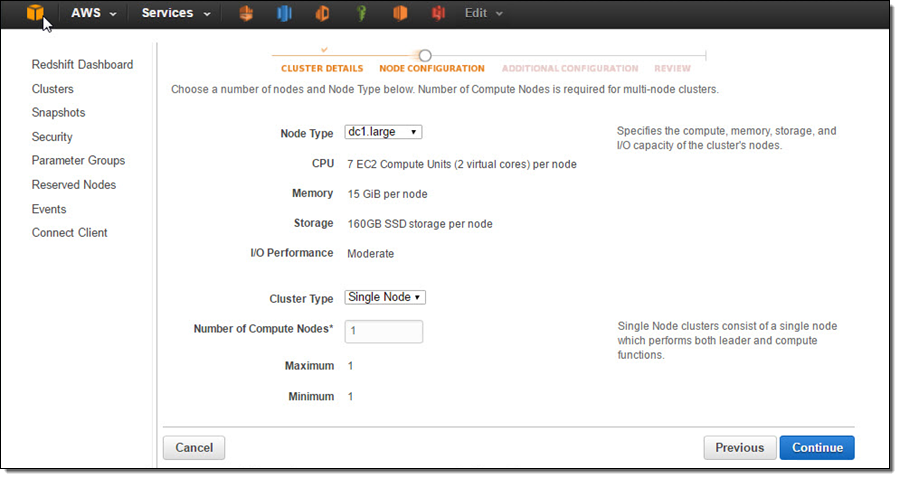Click the Previous button
Viewport: 900px width, 479px height.
(740, 448)
